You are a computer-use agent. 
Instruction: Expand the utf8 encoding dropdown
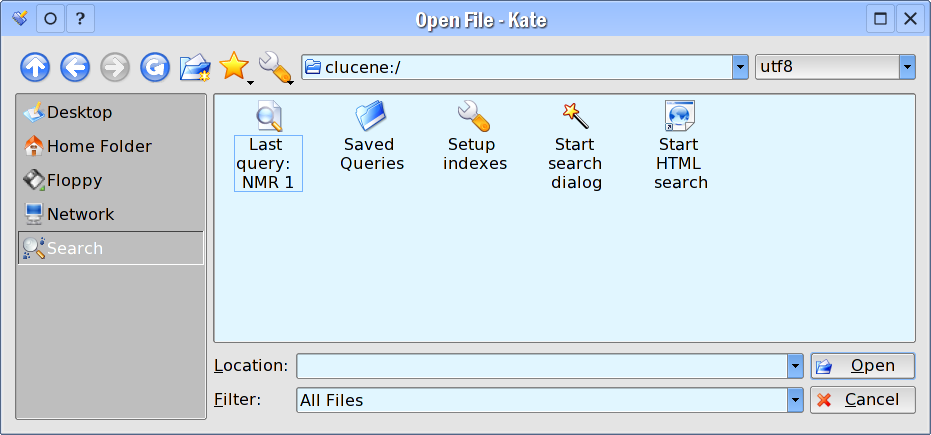point(907,67)
